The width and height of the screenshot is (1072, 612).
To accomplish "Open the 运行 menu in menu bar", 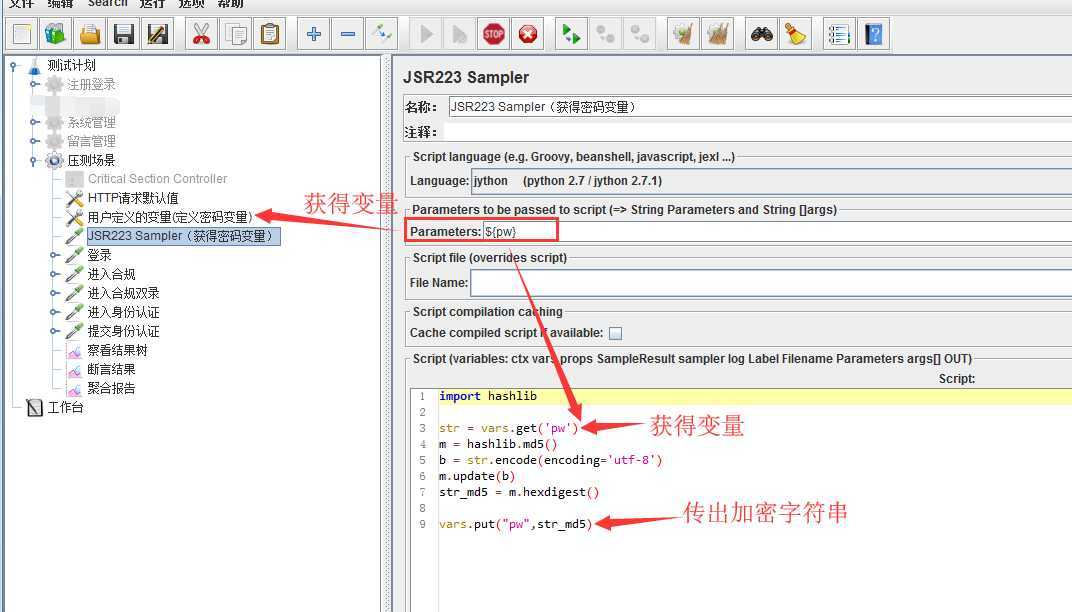I will tap(152, 3).
